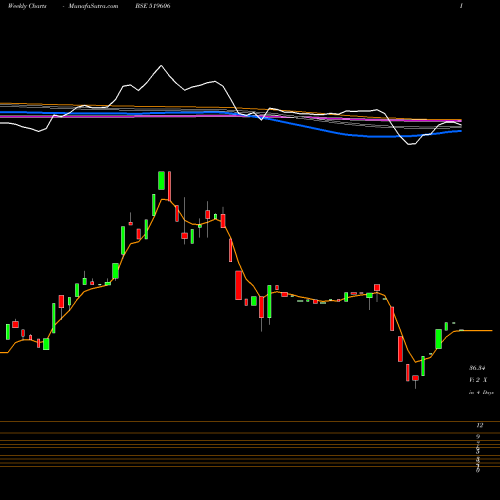Screen dimensions: 500x500
Task: Click the "12" axis label
Action: point(480,425)
